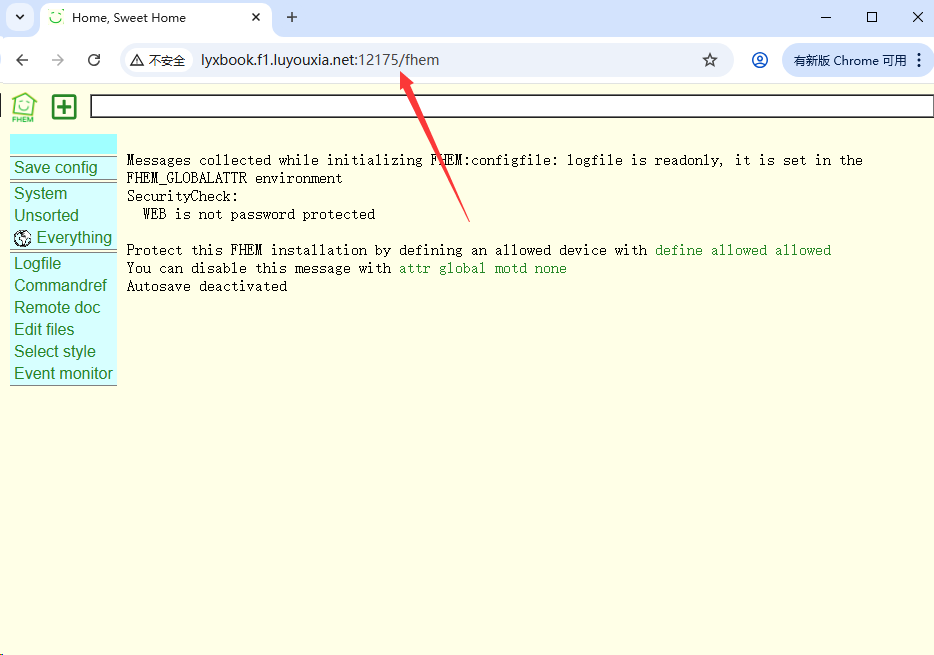
Task: Click the Chrome update available button
Action: tap(848, 60)
